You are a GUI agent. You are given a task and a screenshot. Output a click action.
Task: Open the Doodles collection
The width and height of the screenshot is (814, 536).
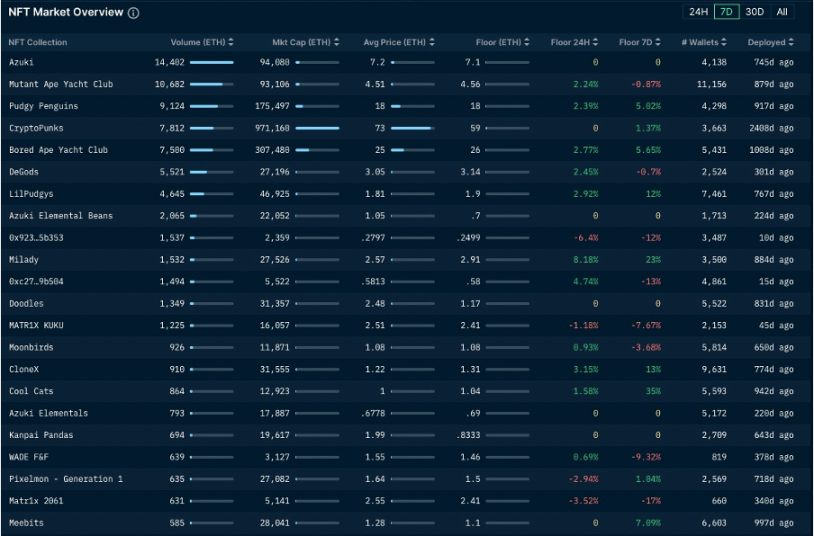pyautogui.click(x=26, y=303)
